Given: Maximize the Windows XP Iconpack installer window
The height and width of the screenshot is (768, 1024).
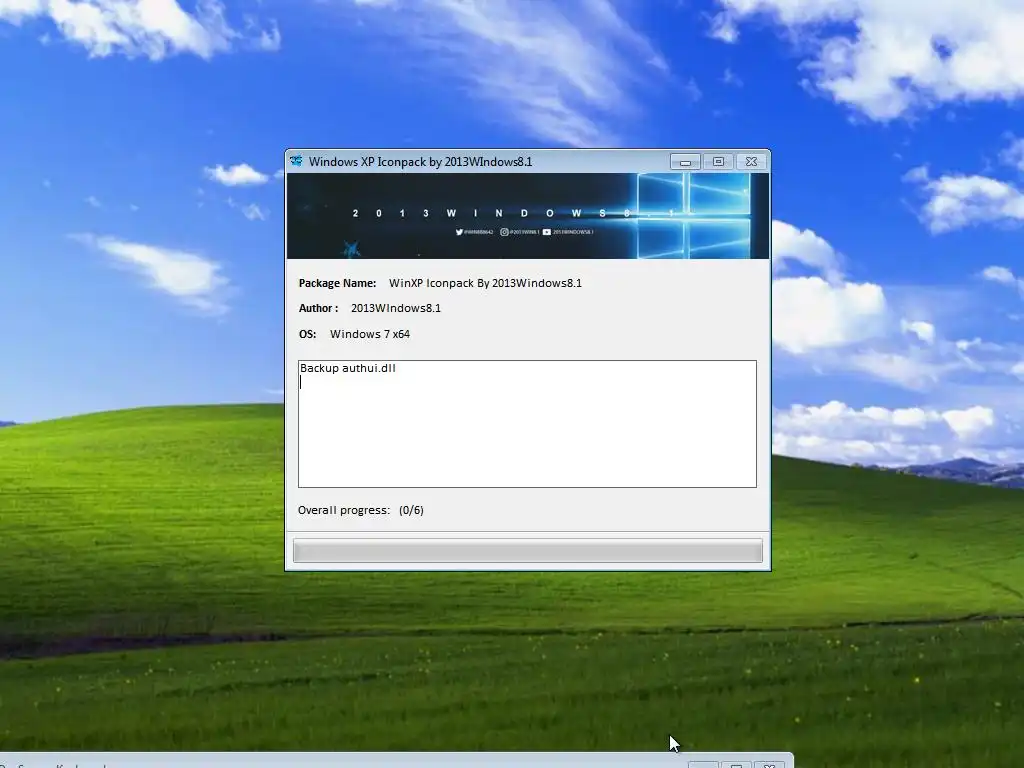Looking at the screenshot, I should click(x=718, y=161).
